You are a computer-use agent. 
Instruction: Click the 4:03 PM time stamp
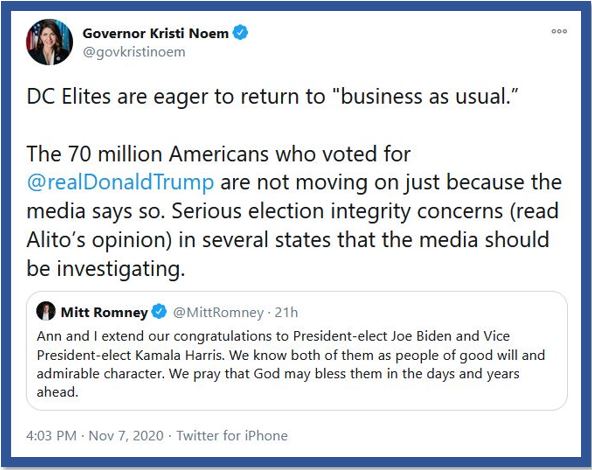51,436
